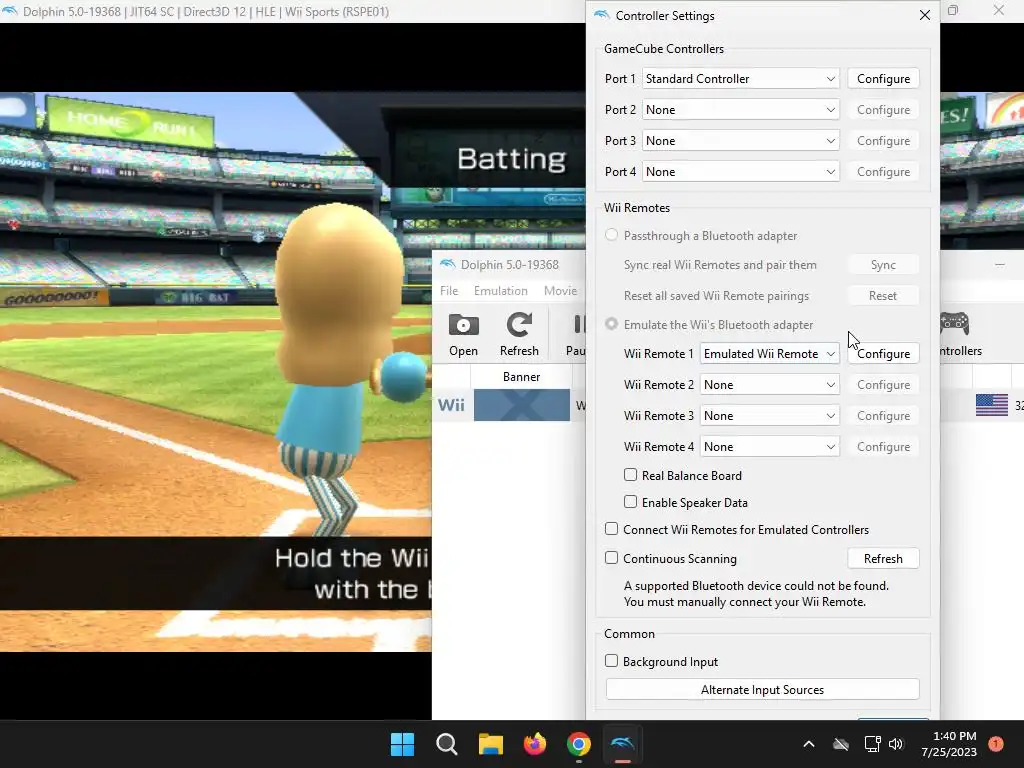Click the Configure button for Wii Remote 3

pyautogui.click(x=883, y=415)
